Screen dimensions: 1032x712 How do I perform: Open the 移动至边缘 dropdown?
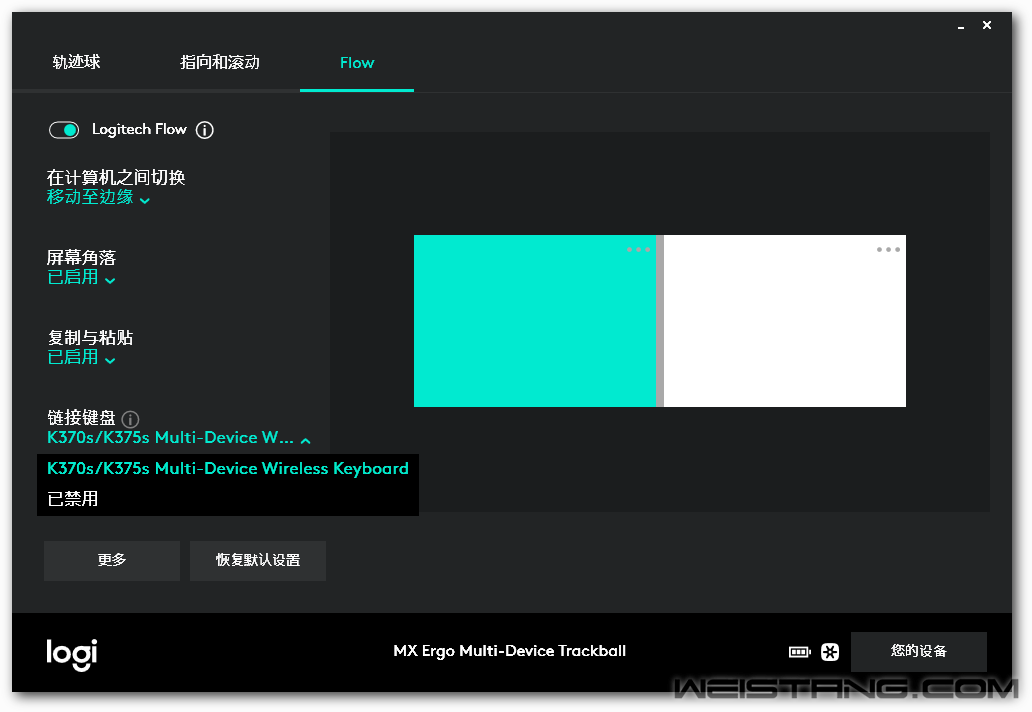pos(98,197)
